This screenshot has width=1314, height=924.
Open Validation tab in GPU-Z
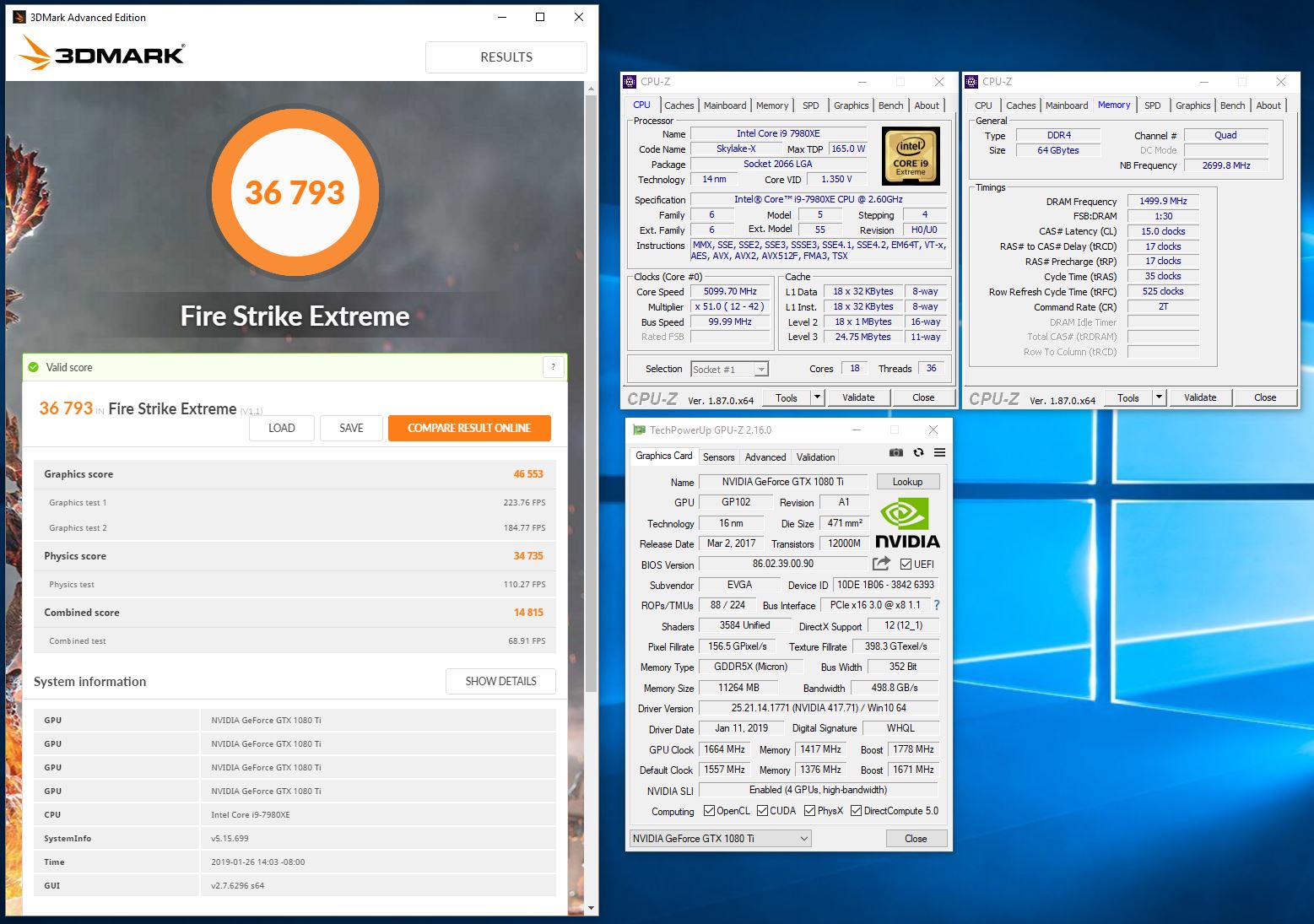click(x=816, y=457)
